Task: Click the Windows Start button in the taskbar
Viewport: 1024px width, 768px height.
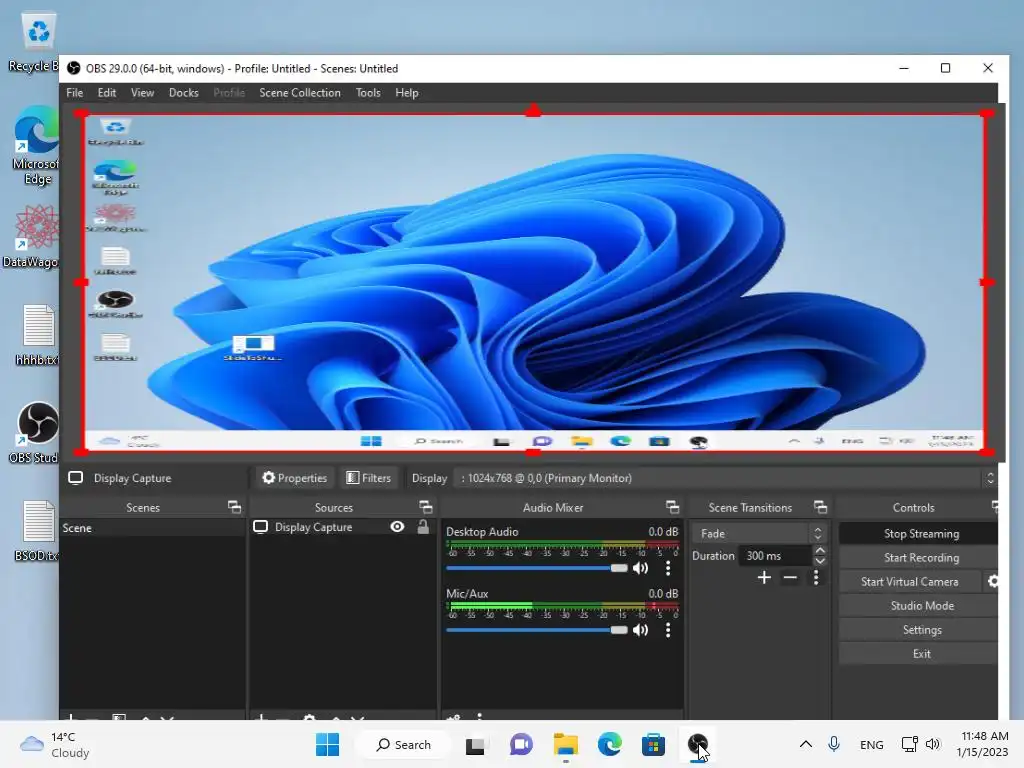Action: pyautogui.click(x=327, y=744)
